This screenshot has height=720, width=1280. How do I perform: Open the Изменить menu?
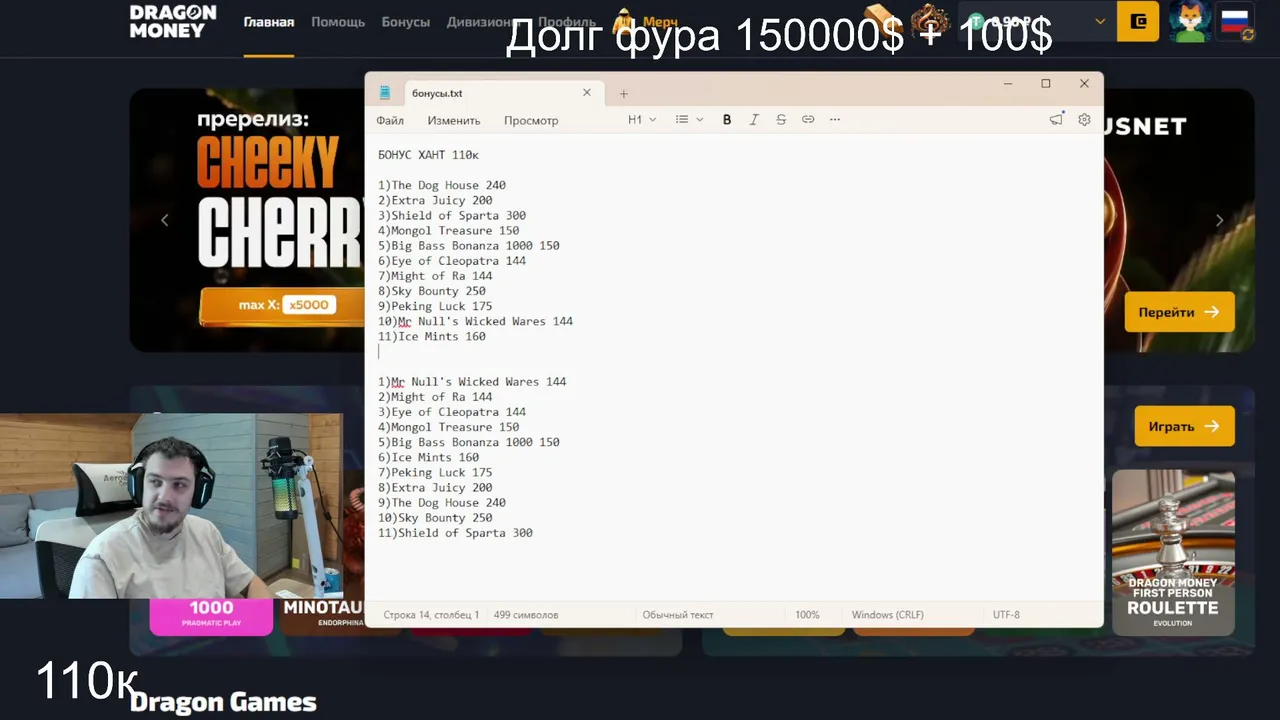click(454, 120)
